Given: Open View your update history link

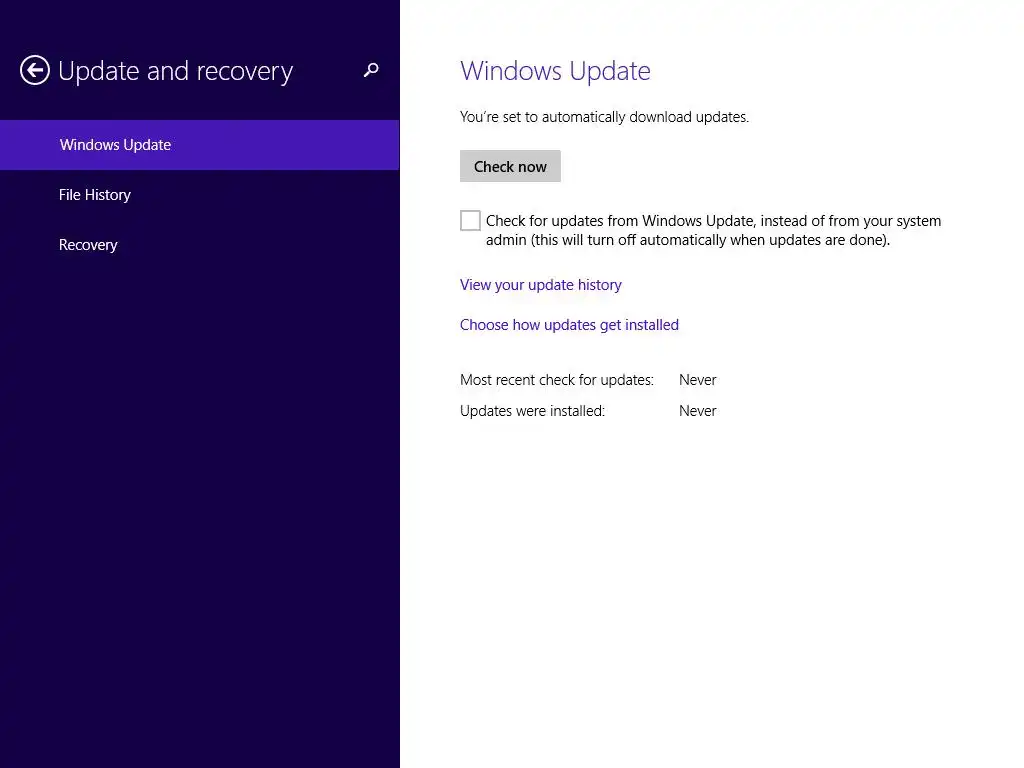Looking at the screenshot, I should [x=541, y=285].
